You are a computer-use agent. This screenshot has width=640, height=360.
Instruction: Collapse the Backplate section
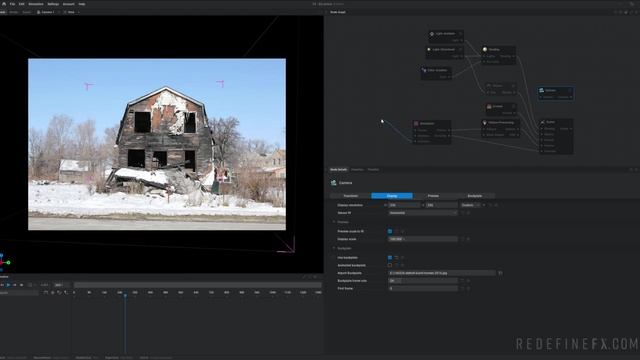334,248
